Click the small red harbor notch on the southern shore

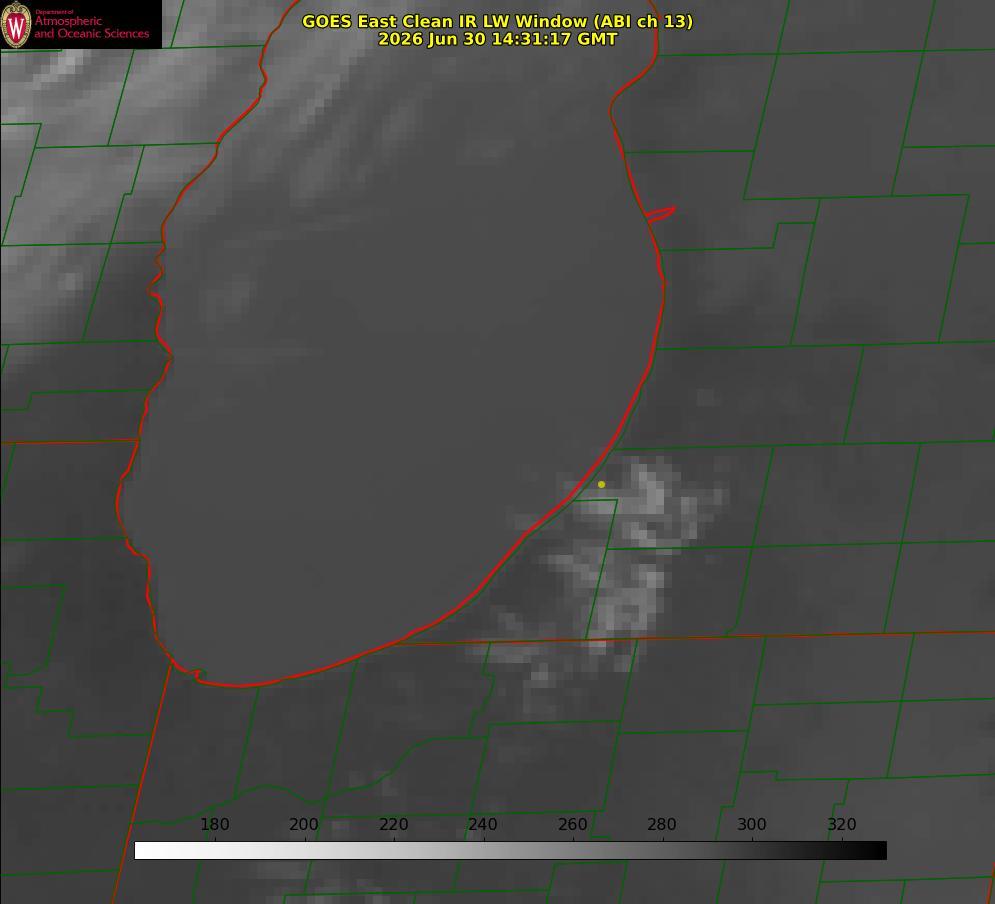tap(197, 673)
